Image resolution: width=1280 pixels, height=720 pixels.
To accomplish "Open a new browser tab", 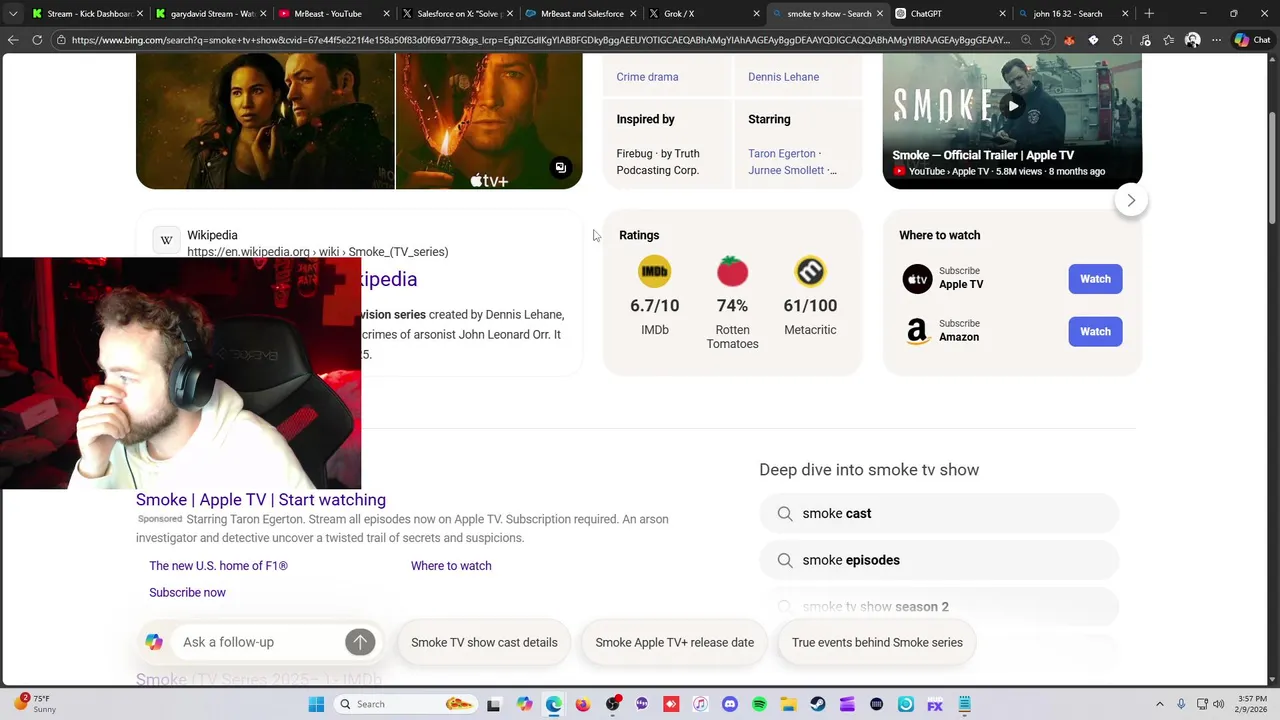I will coord(1149,14).
